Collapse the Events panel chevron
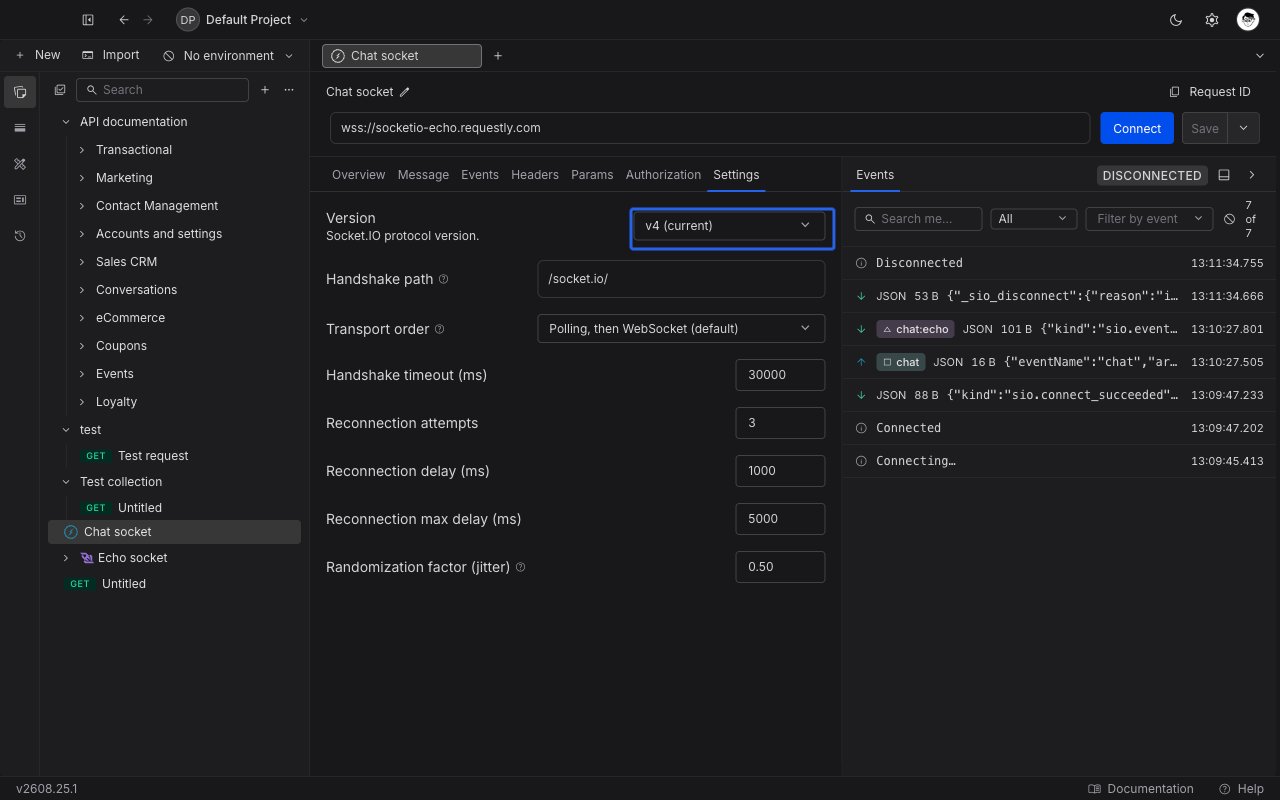Screen dimensions: 1280x800 pos(1251,175)
